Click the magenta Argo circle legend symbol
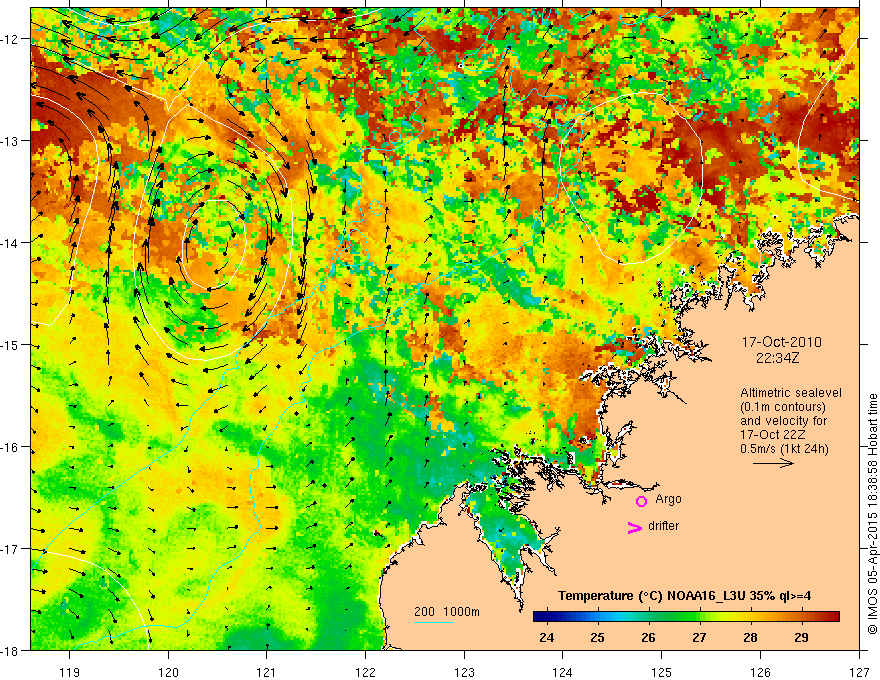Viewport: 880px width, 680px height. coord(641,501)
